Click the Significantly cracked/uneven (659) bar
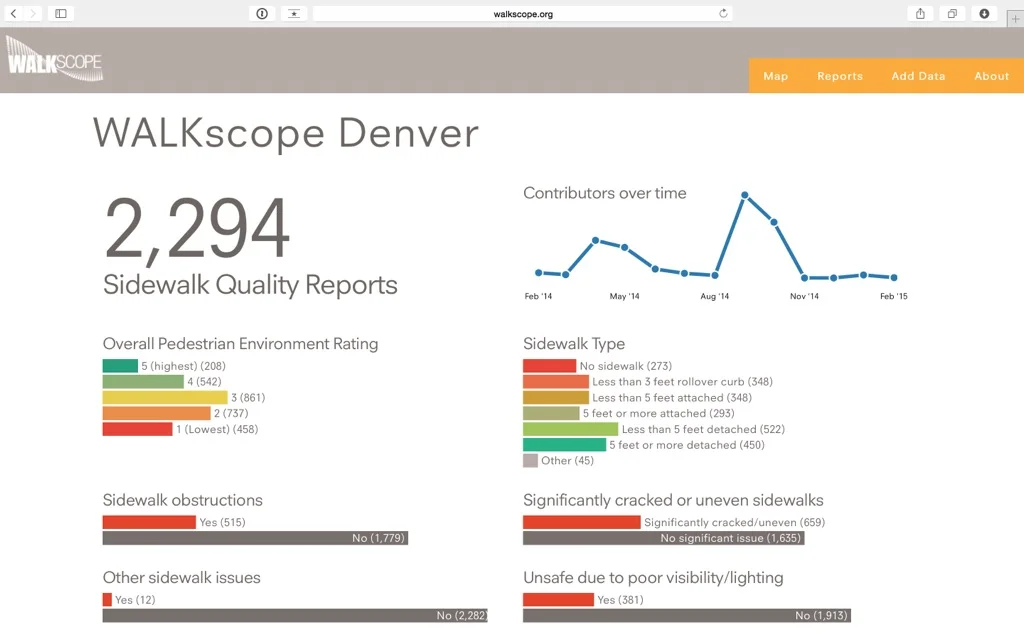The width and height of the screenshot is (1024, 640). [x=582, y=522]
